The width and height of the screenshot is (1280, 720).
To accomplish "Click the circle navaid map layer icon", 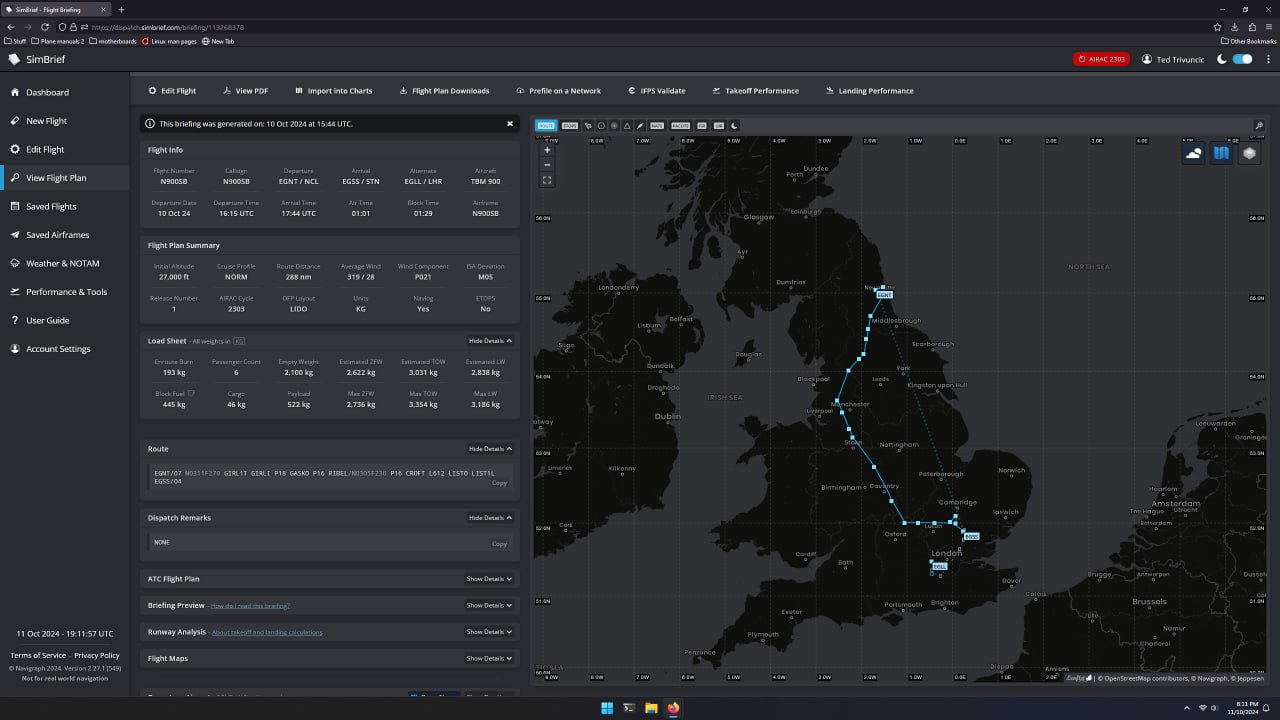I will click(601, 126).
